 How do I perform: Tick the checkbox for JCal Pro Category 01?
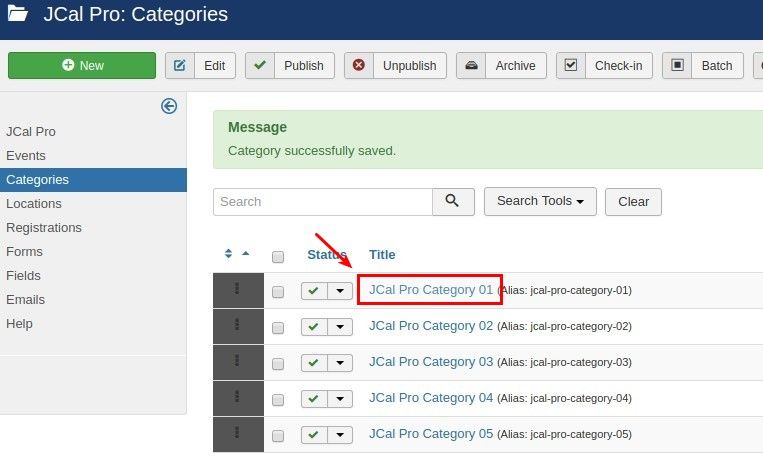[x=278, y=292]
